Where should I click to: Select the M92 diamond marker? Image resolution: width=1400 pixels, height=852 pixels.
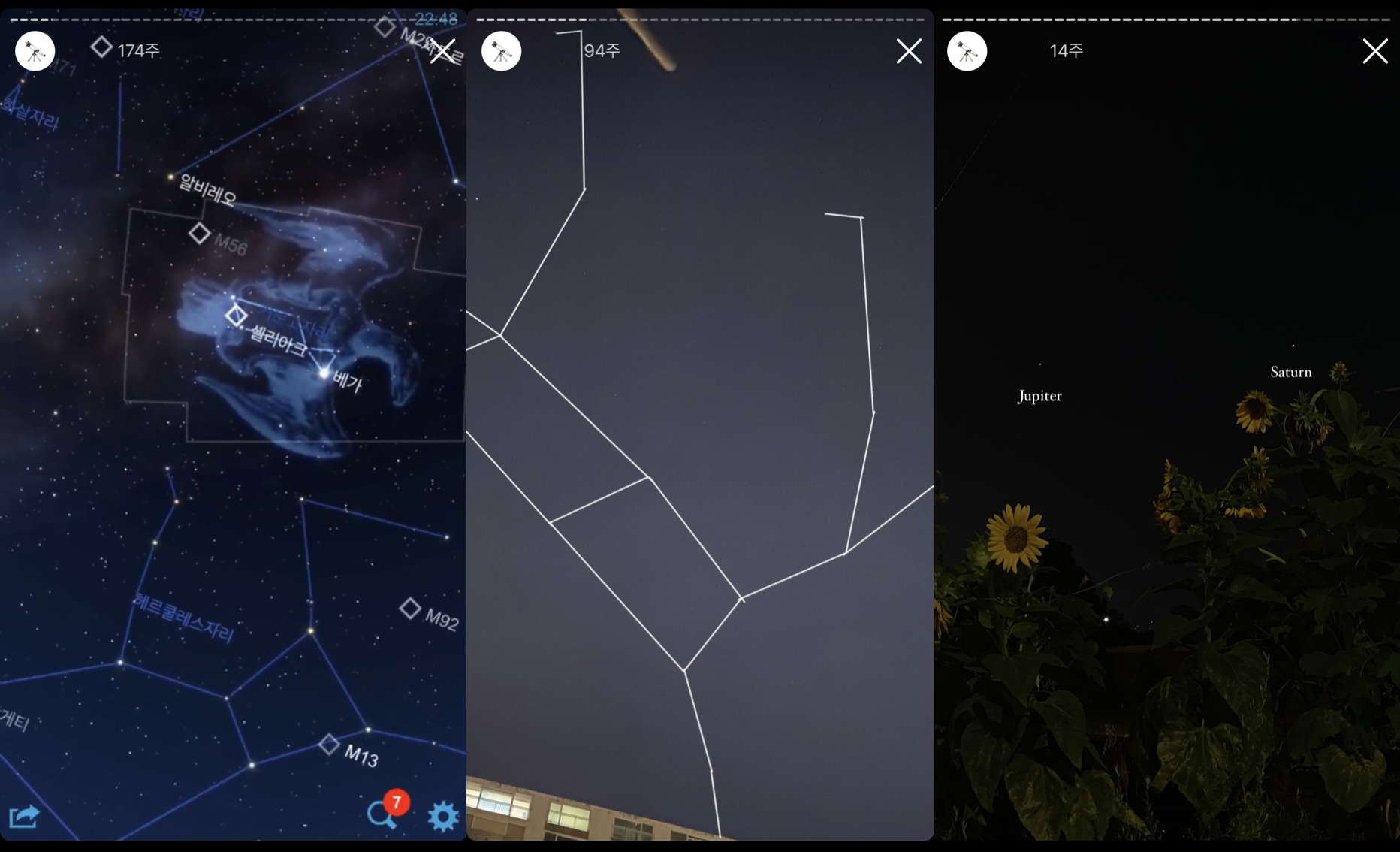tap(410, 608)
